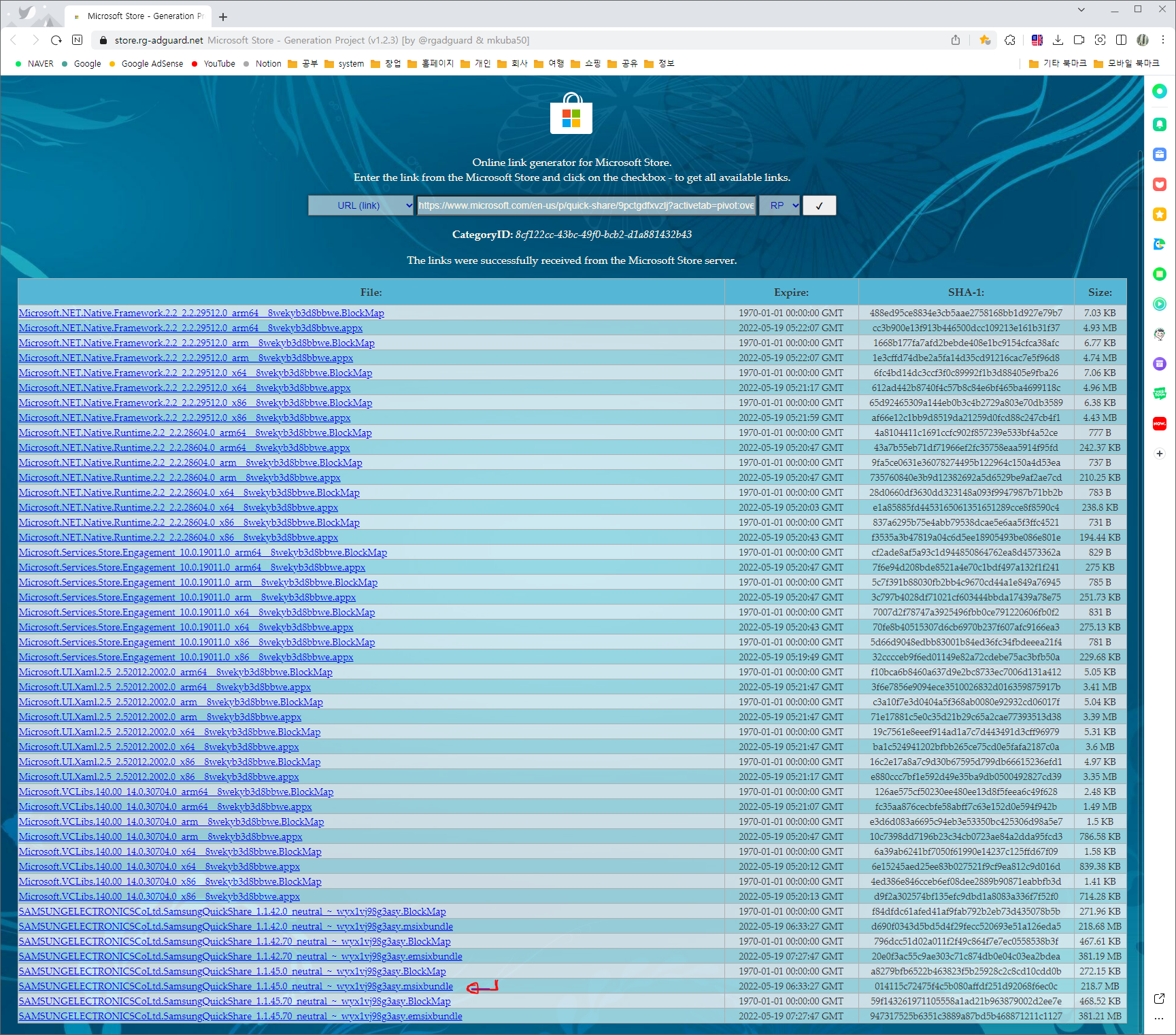
Task: Download NET.Native.Framework.2.2 arm64 BlockMap link
Action: [x=201, y=313]
